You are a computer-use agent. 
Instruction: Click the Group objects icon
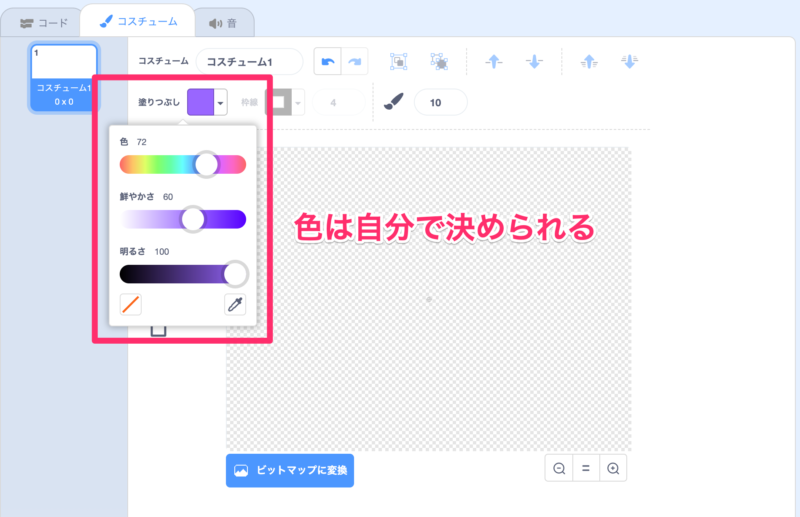(398, 62)
